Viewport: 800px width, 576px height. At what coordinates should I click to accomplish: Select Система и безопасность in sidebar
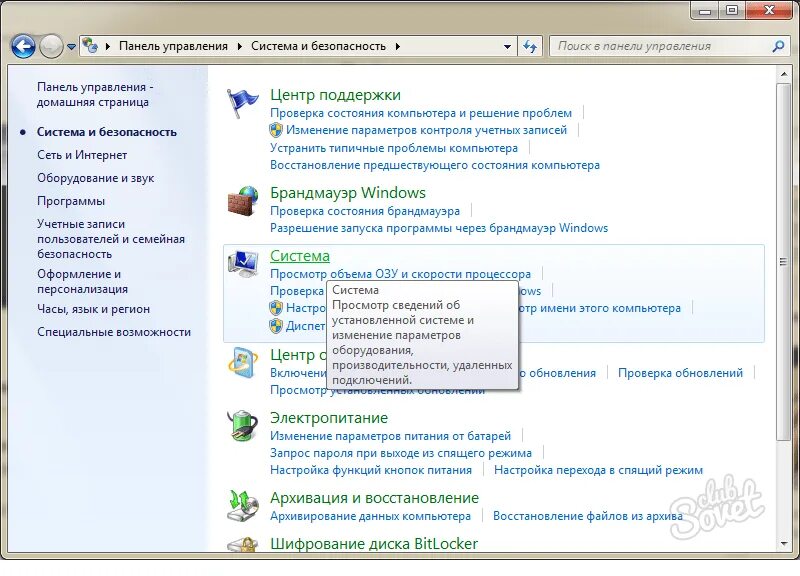tap(107, 132)
